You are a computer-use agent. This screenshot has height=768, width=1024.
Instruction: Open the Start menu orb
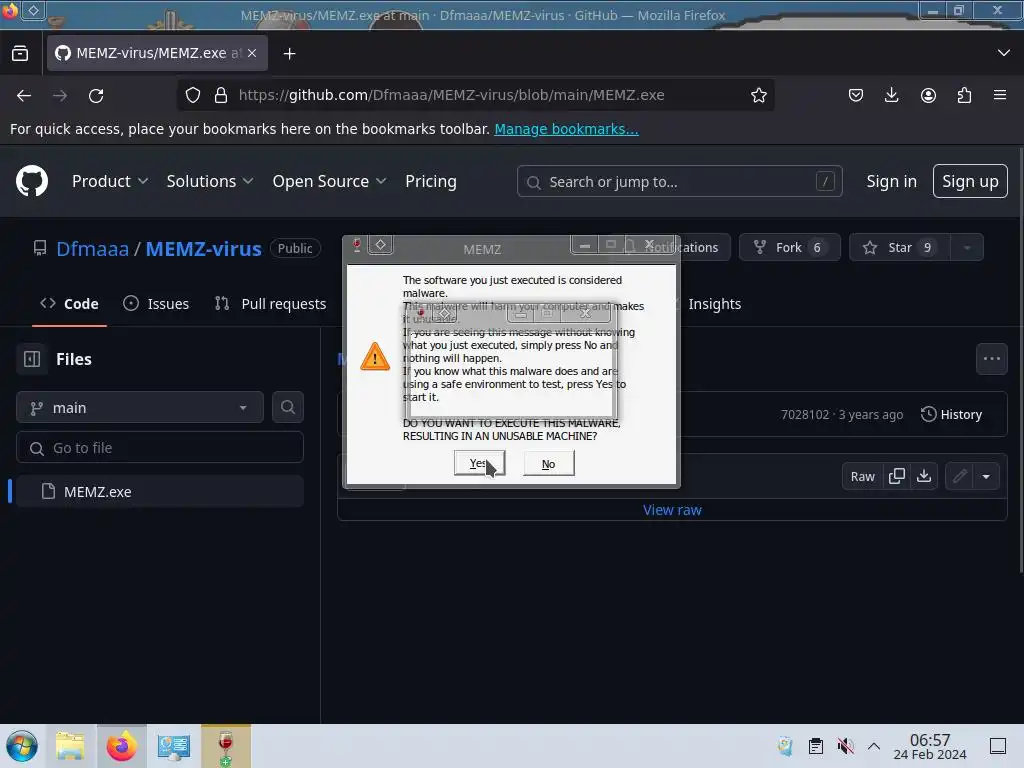click(22, 746)
